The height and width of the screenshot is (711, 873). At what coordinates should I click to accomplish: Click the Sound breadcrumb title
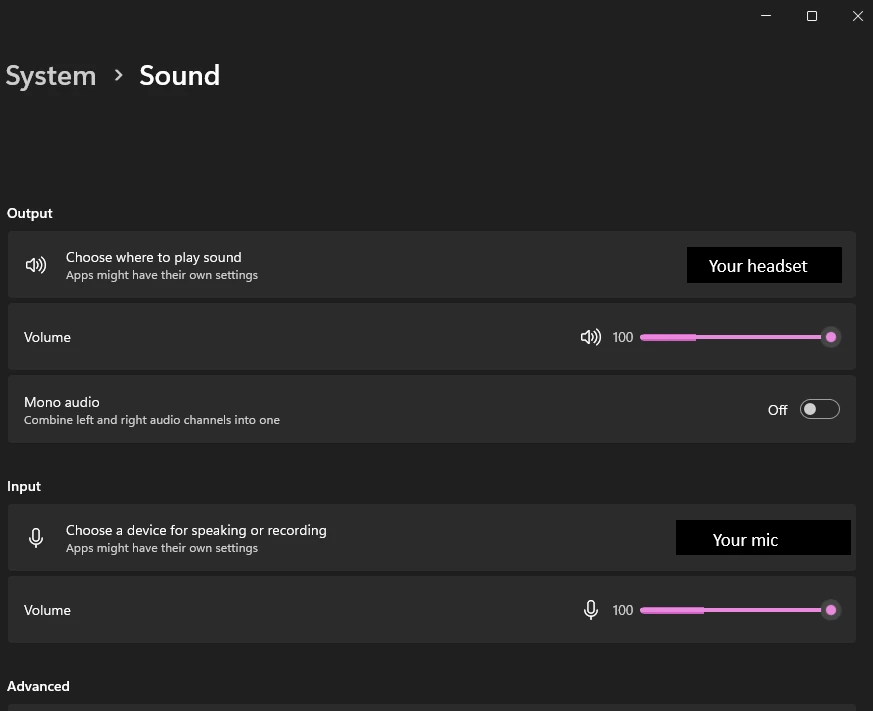[x=179, y=75]
